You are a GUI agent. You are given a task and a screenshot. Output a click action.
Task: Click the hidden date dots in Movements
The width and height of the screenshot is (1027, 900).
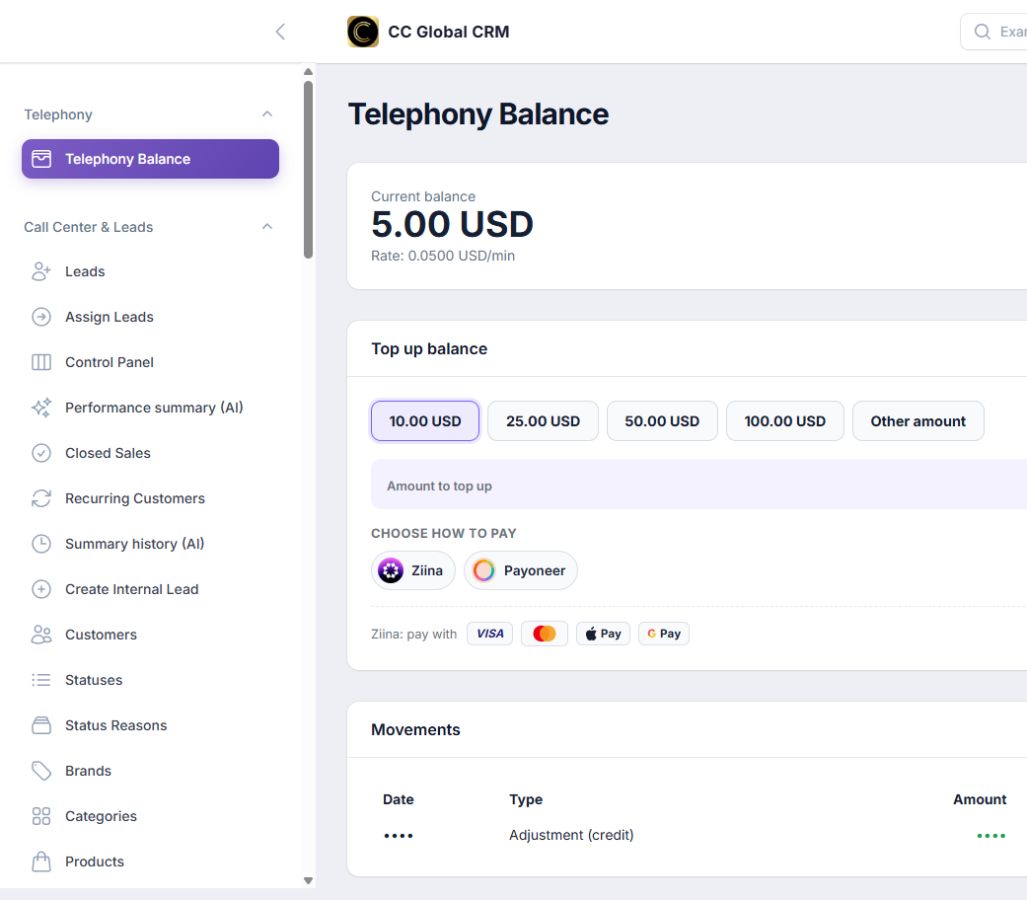pos(398,836)
